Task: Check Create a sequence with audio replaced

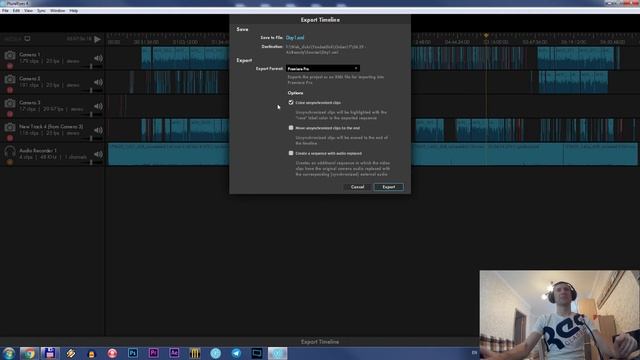Action: point(291,153)
